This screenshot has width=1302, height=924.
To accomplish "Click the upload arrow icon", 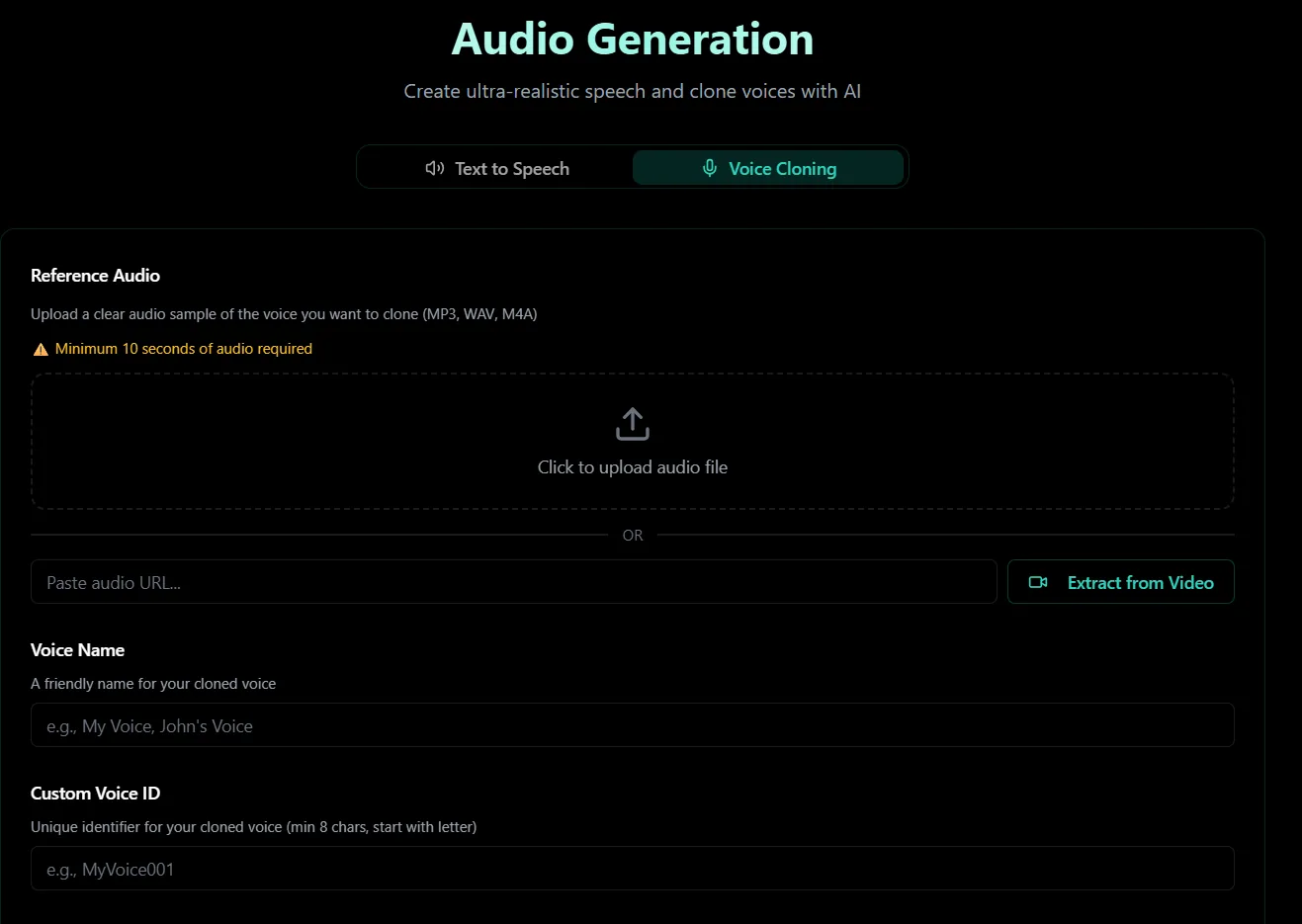I will coord(633,424).
